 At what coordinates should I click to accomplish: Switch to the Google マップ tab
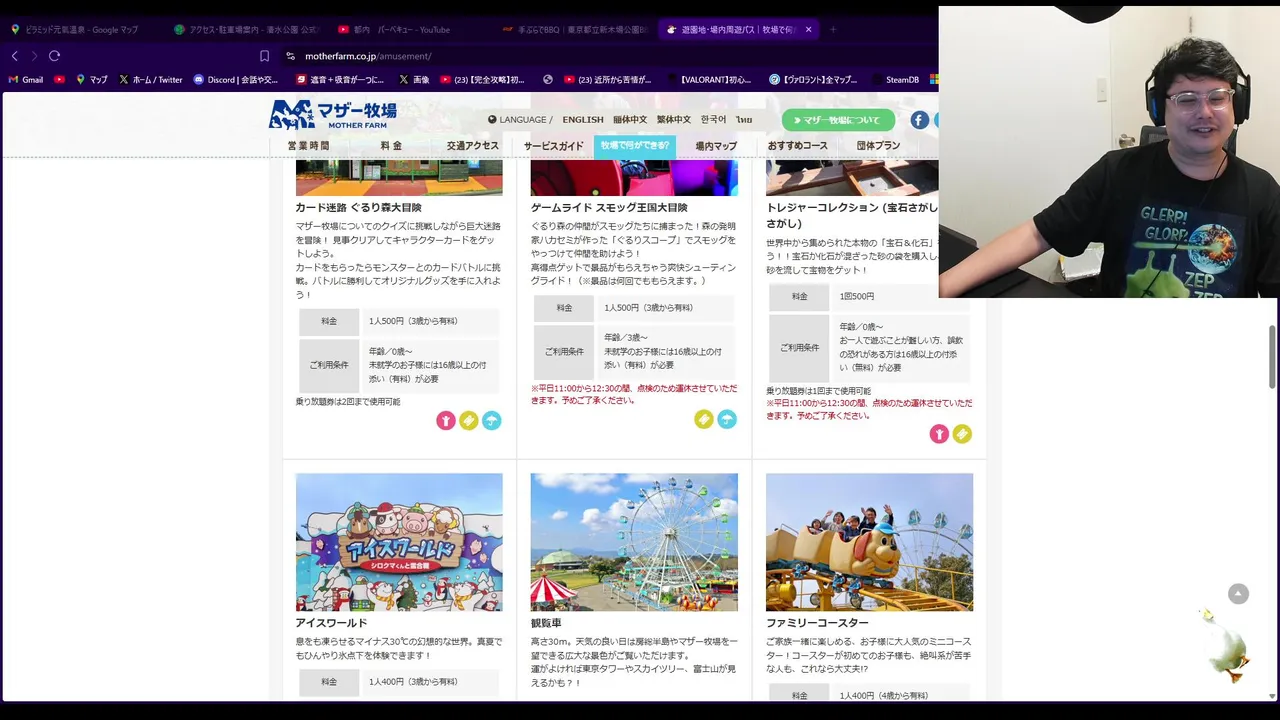pyautogui.click(x=75, y=29)
